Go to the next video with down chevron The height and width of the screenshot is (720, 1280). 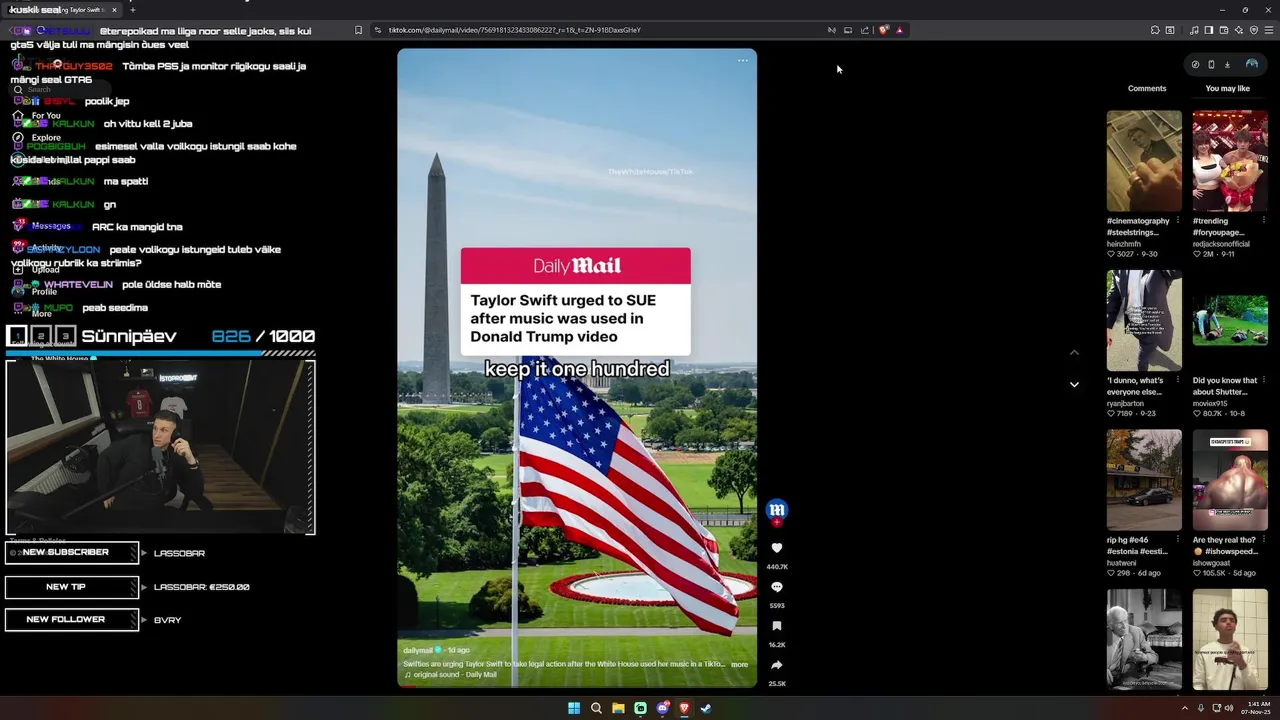pos(1074,384)
